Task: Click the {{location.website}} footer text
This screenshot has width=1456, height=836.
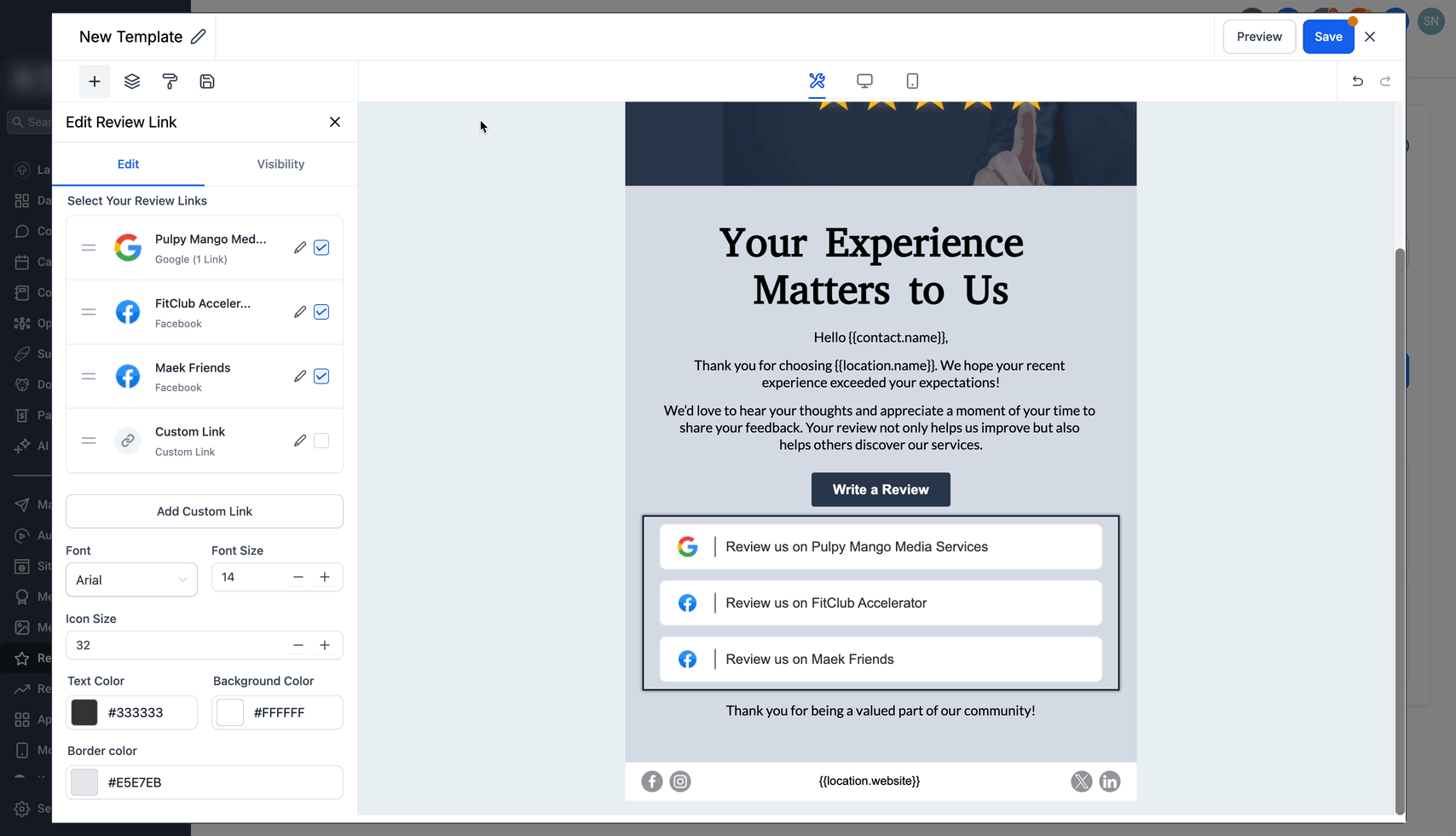Action: click(x=870, y=781)
